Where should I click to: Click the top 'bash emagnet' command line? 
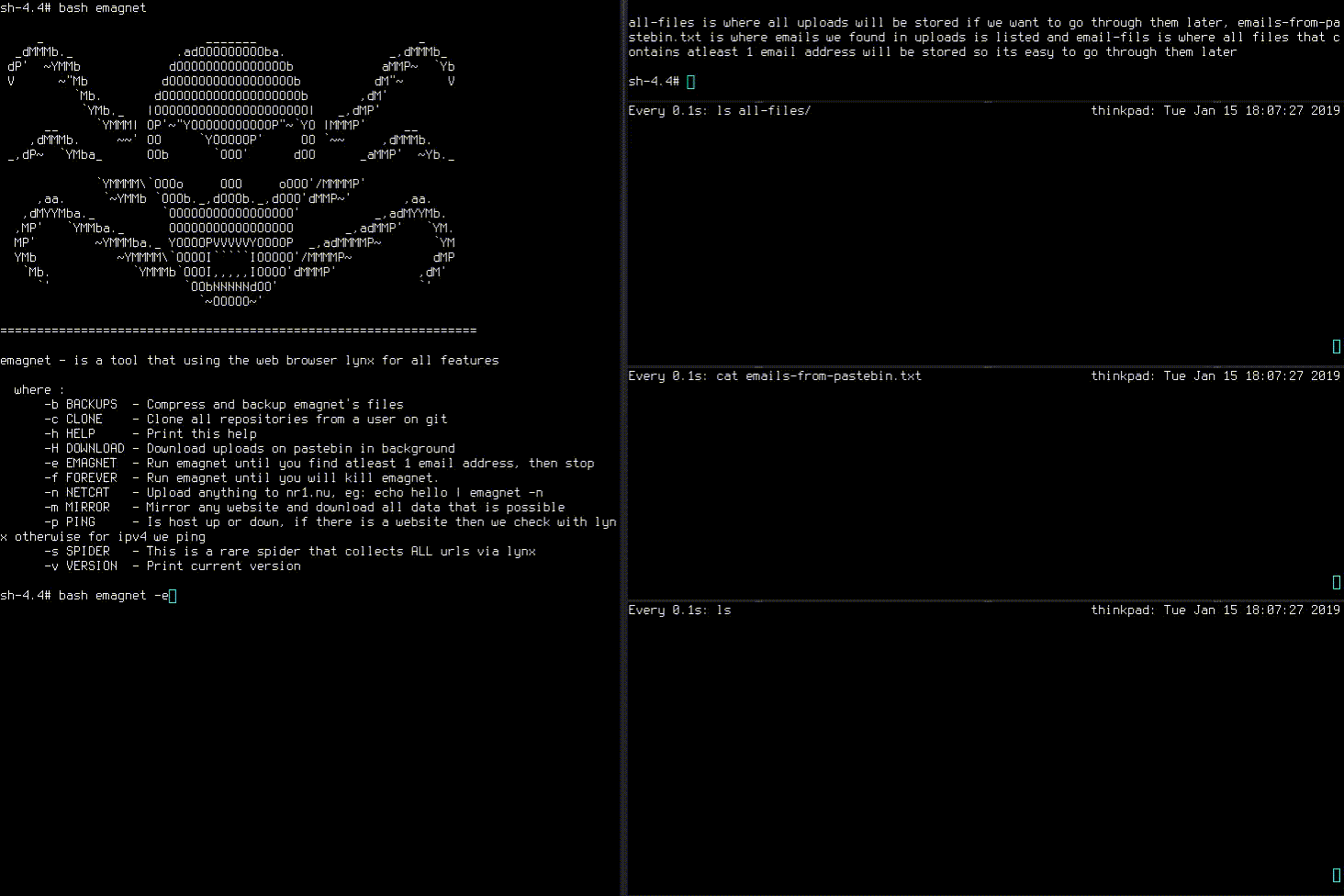pyautogui.click(x=73, y=8)
